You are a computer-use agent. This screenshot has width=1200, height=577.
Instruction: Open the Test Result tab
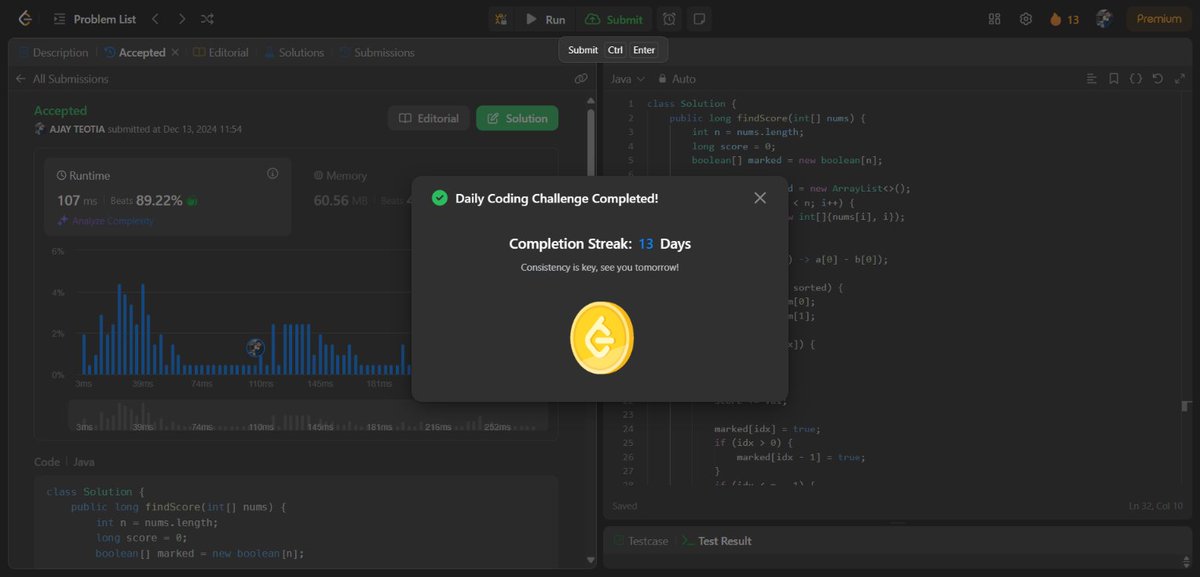pyautogui.click(x=717, y=541)
